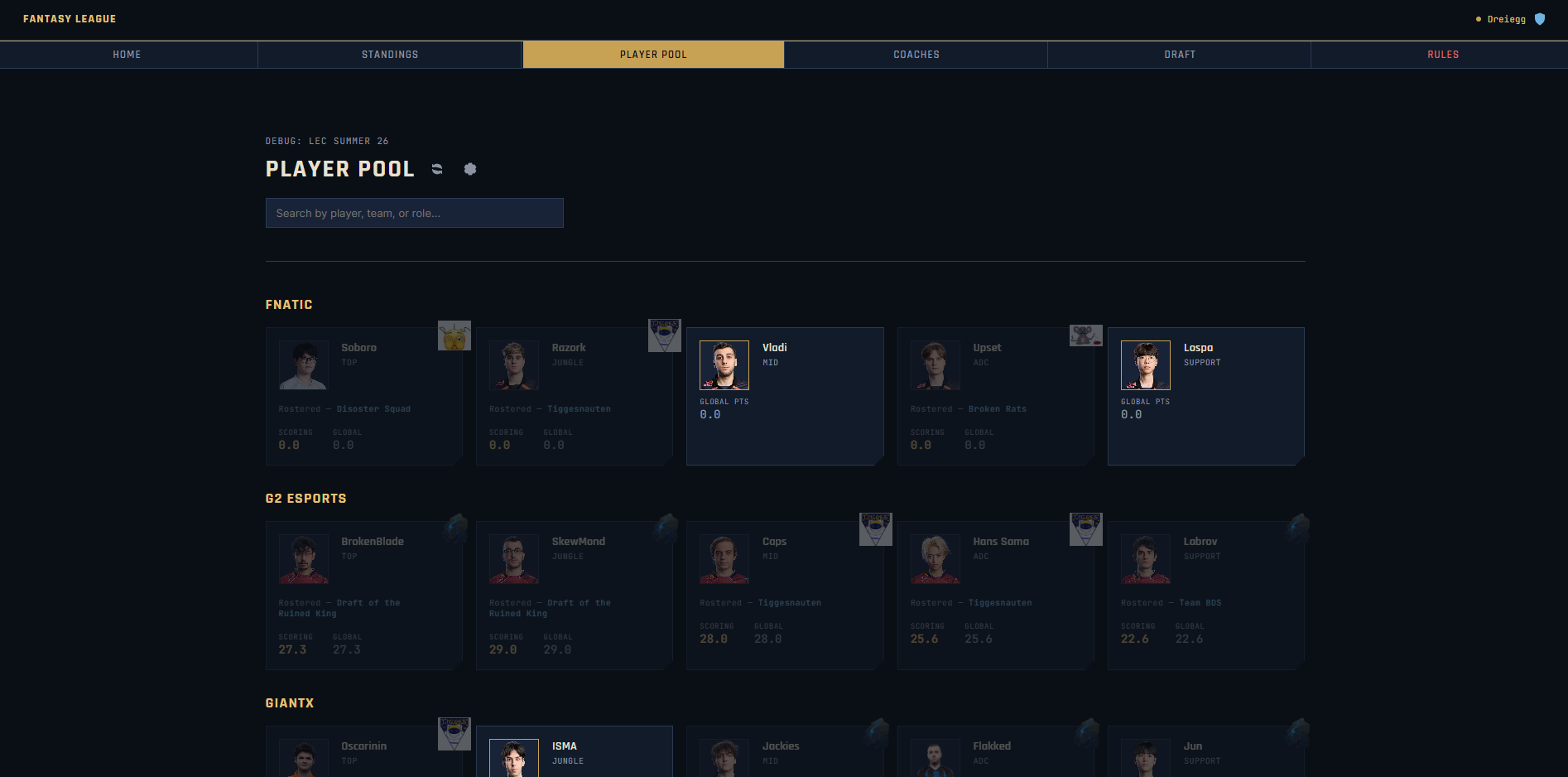This screenshot has width=1568, height=777.
Task: Open the Rules tab
Action: (1443, 55)
